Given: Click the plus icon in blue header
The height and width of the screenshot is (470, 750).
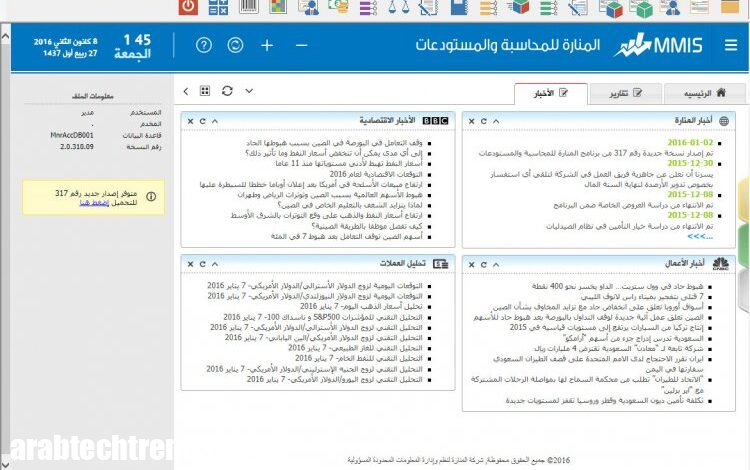Looking at the screenshot, I should click(267, 45).
